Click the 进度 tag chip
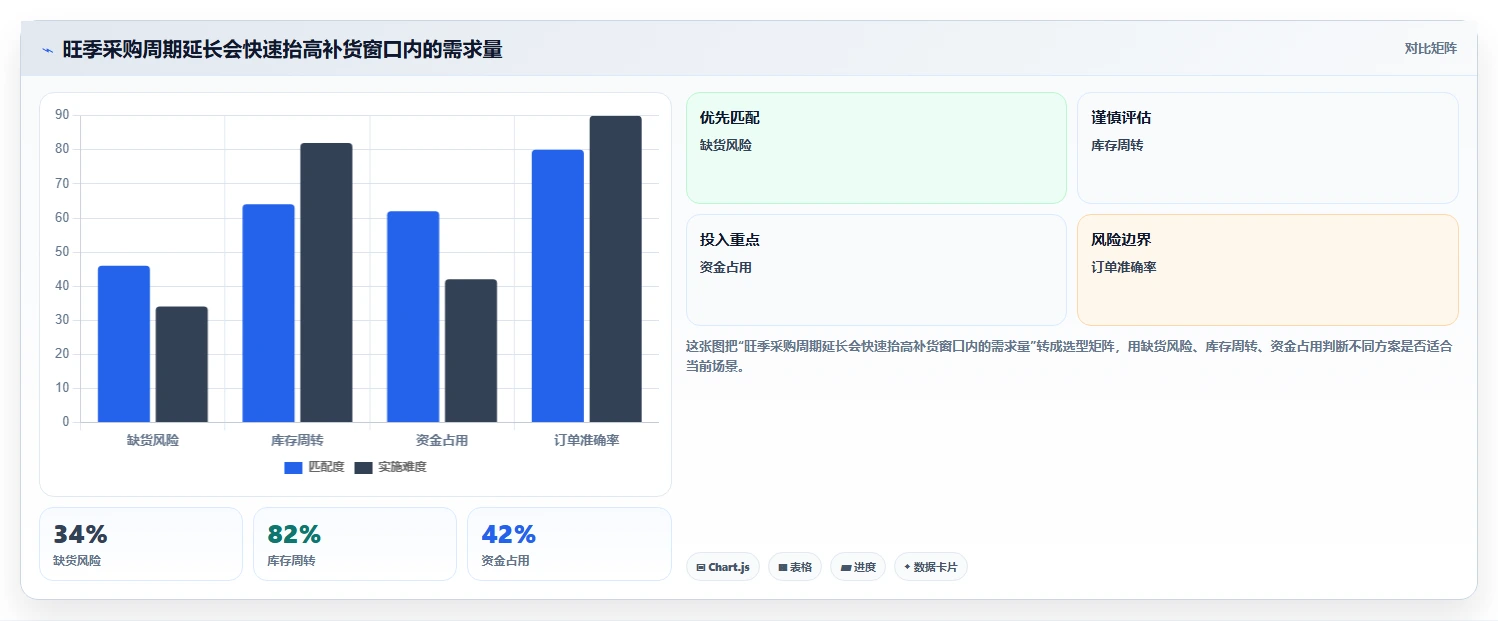 point(858,567)
